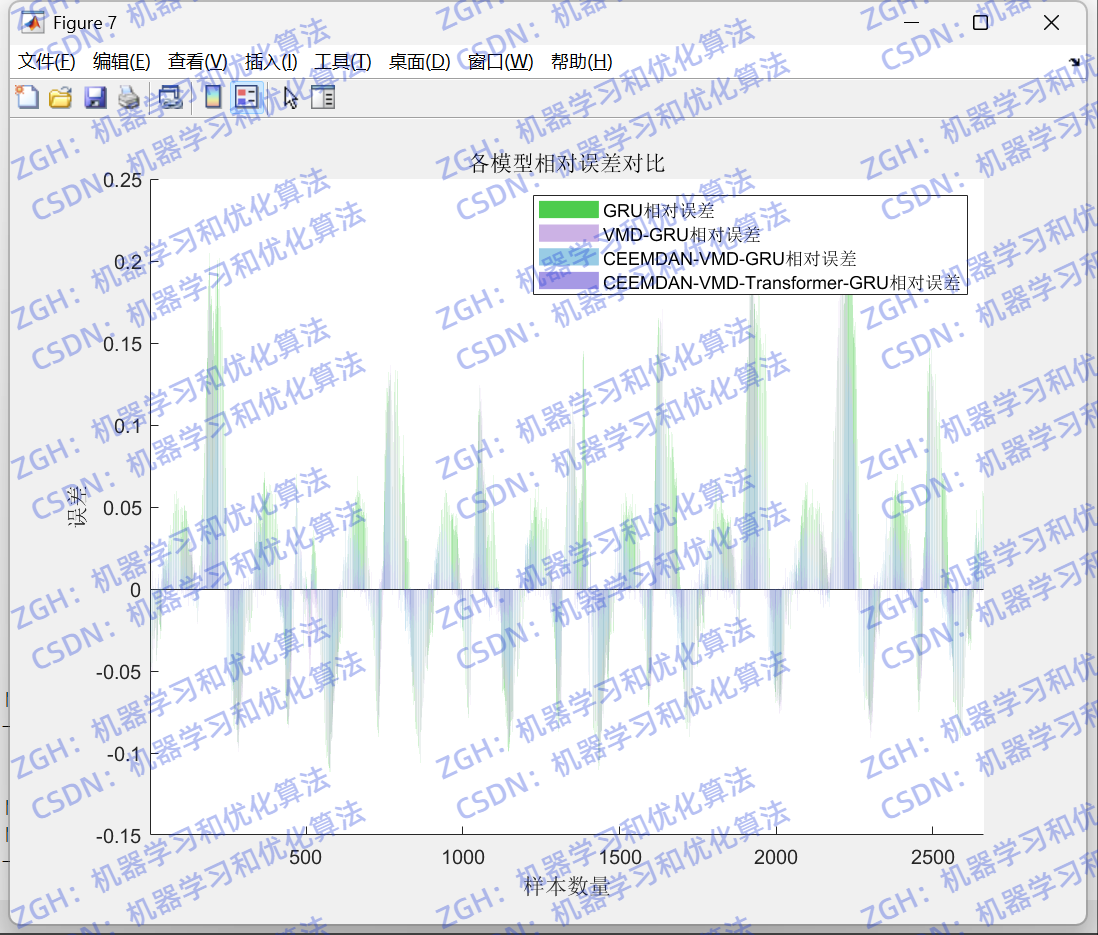Open the 桌面(D) menu

coord(419,62)
